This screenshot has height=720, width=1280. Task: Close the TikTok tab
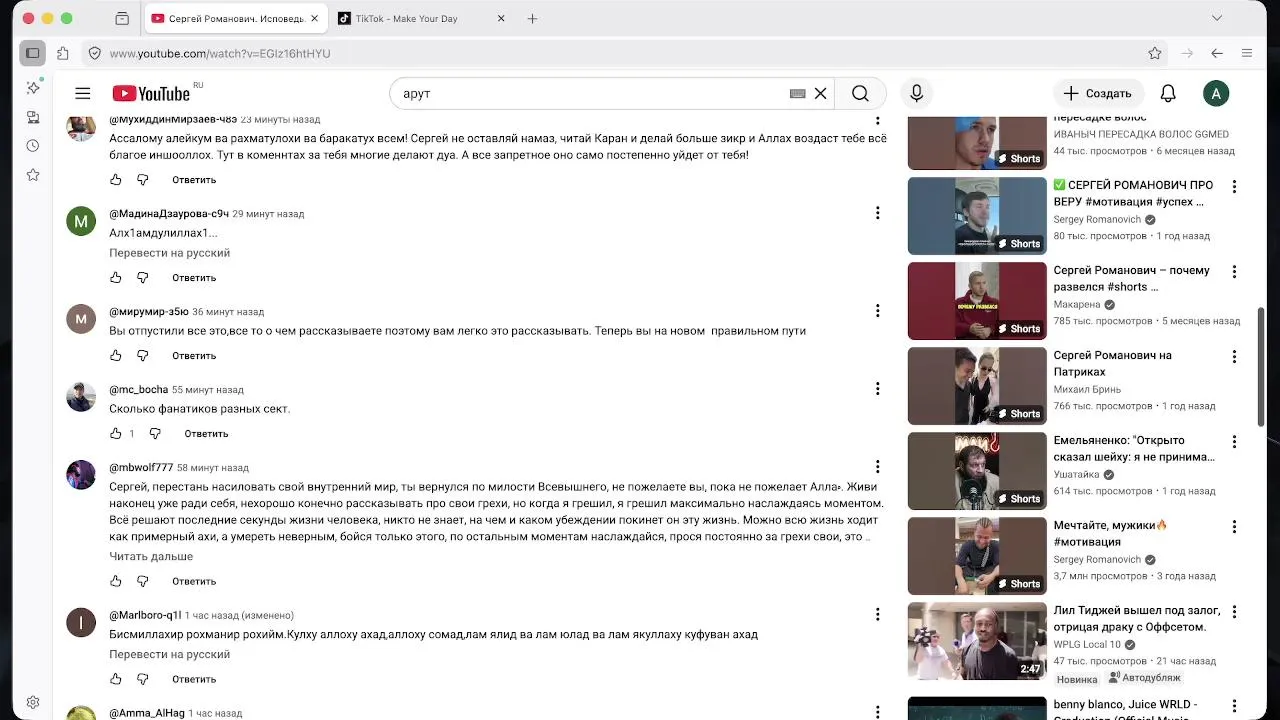point(501,18)
